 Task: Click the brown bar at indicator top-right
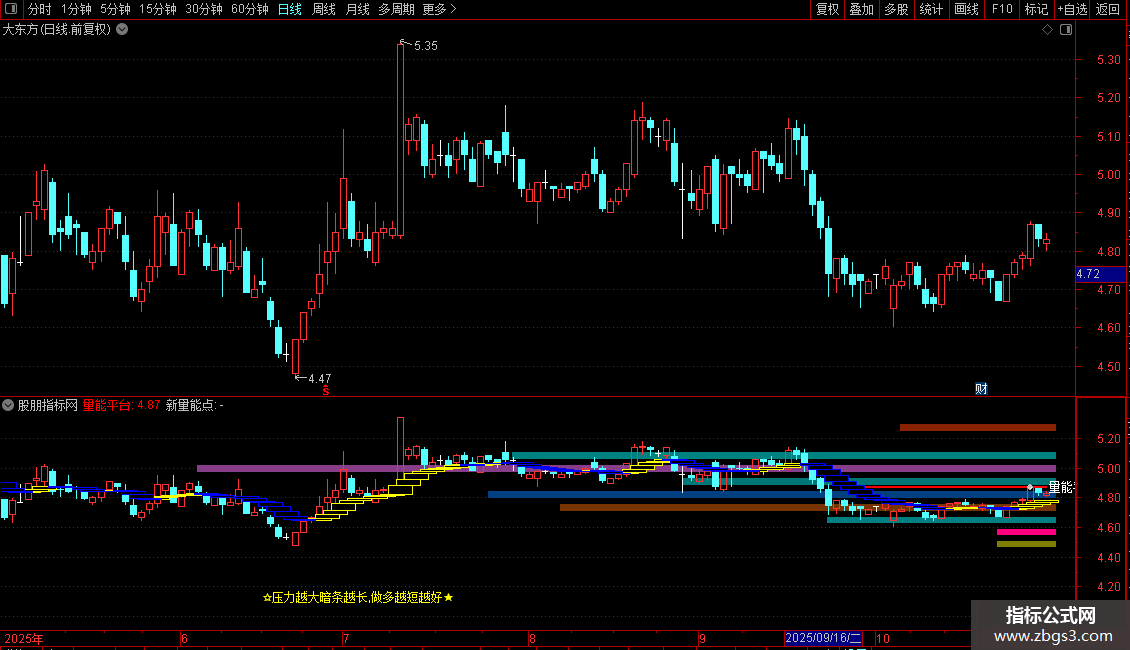pyautogui.click(x=978, y=427)
